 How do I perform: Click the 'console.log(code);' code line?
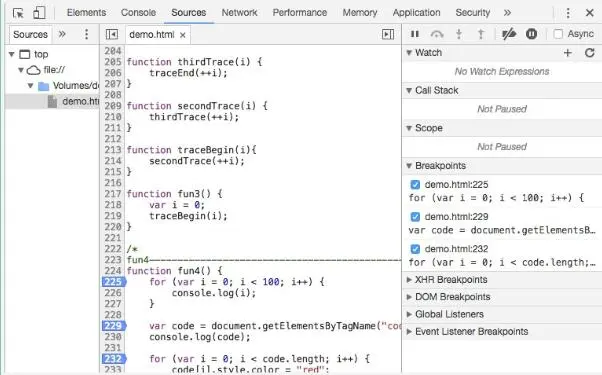click(x=200, y=337)
